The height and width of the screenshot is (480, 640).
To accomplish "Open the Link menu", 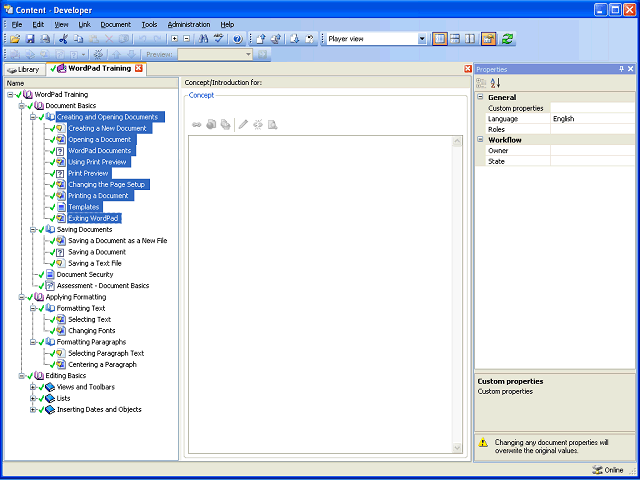I will (84, 24).
